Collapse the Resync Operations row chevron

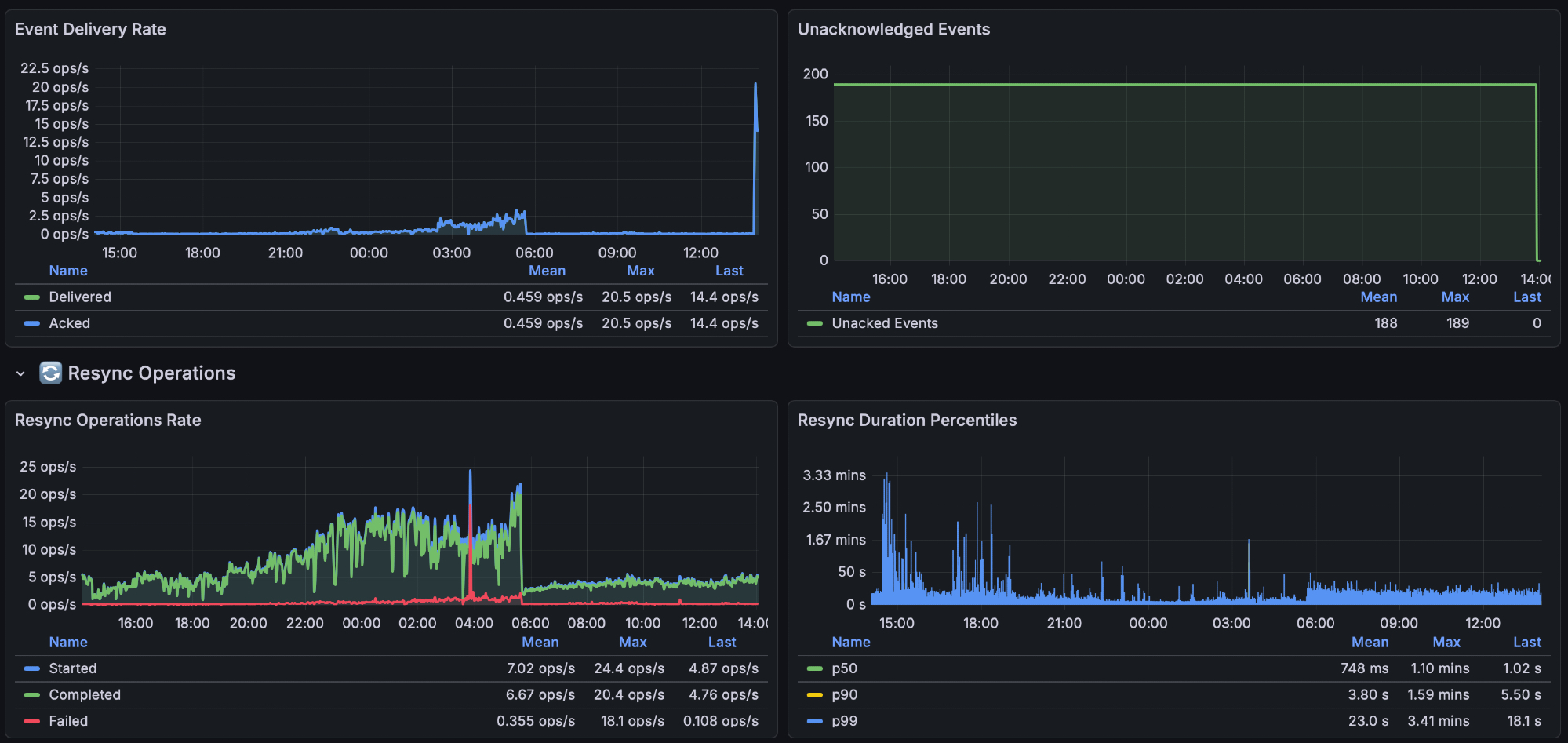coord(20,373)
